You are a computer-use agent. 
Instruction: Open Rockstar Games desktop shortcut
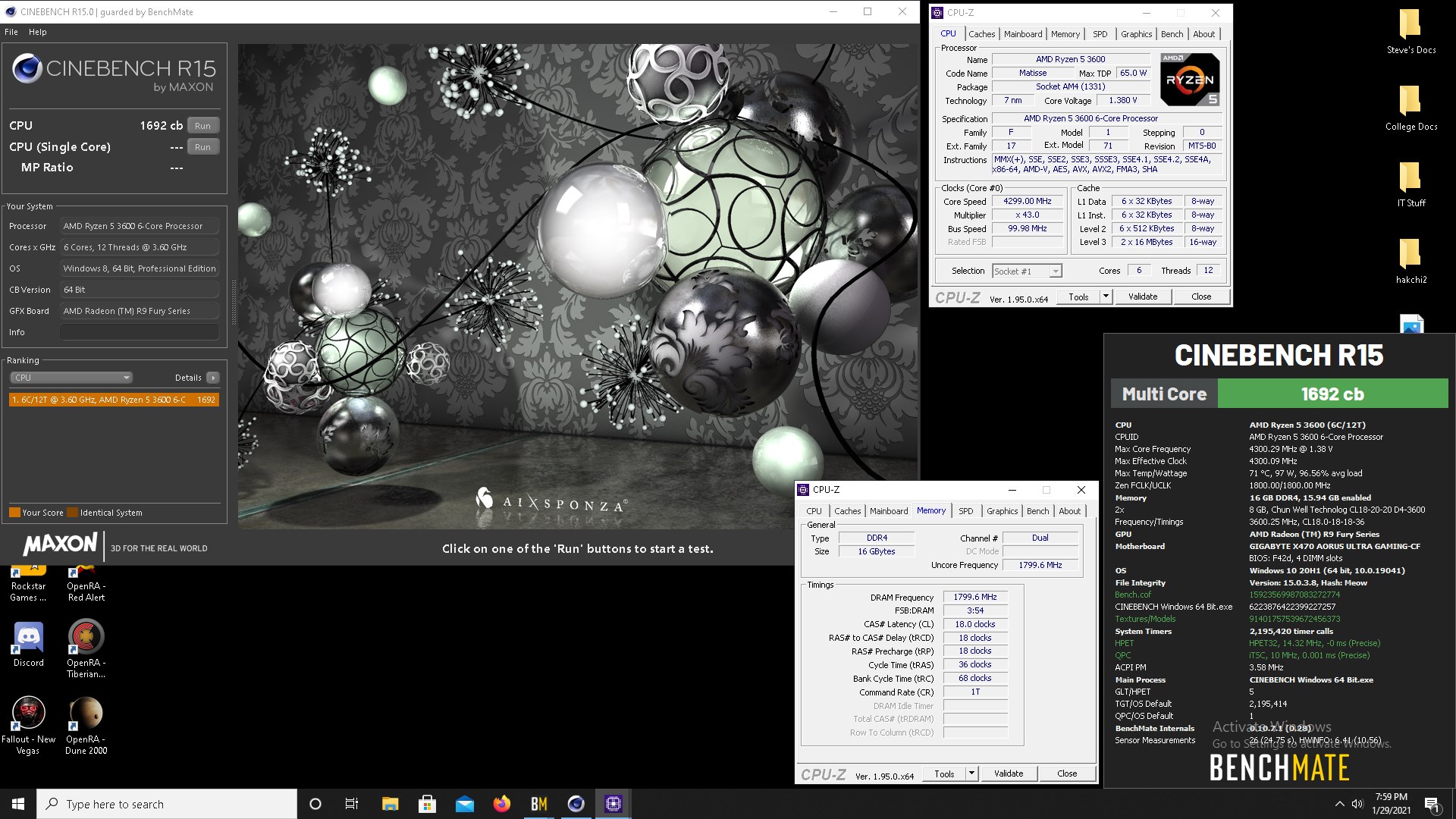pyautogui.click(x=28, y=584)
